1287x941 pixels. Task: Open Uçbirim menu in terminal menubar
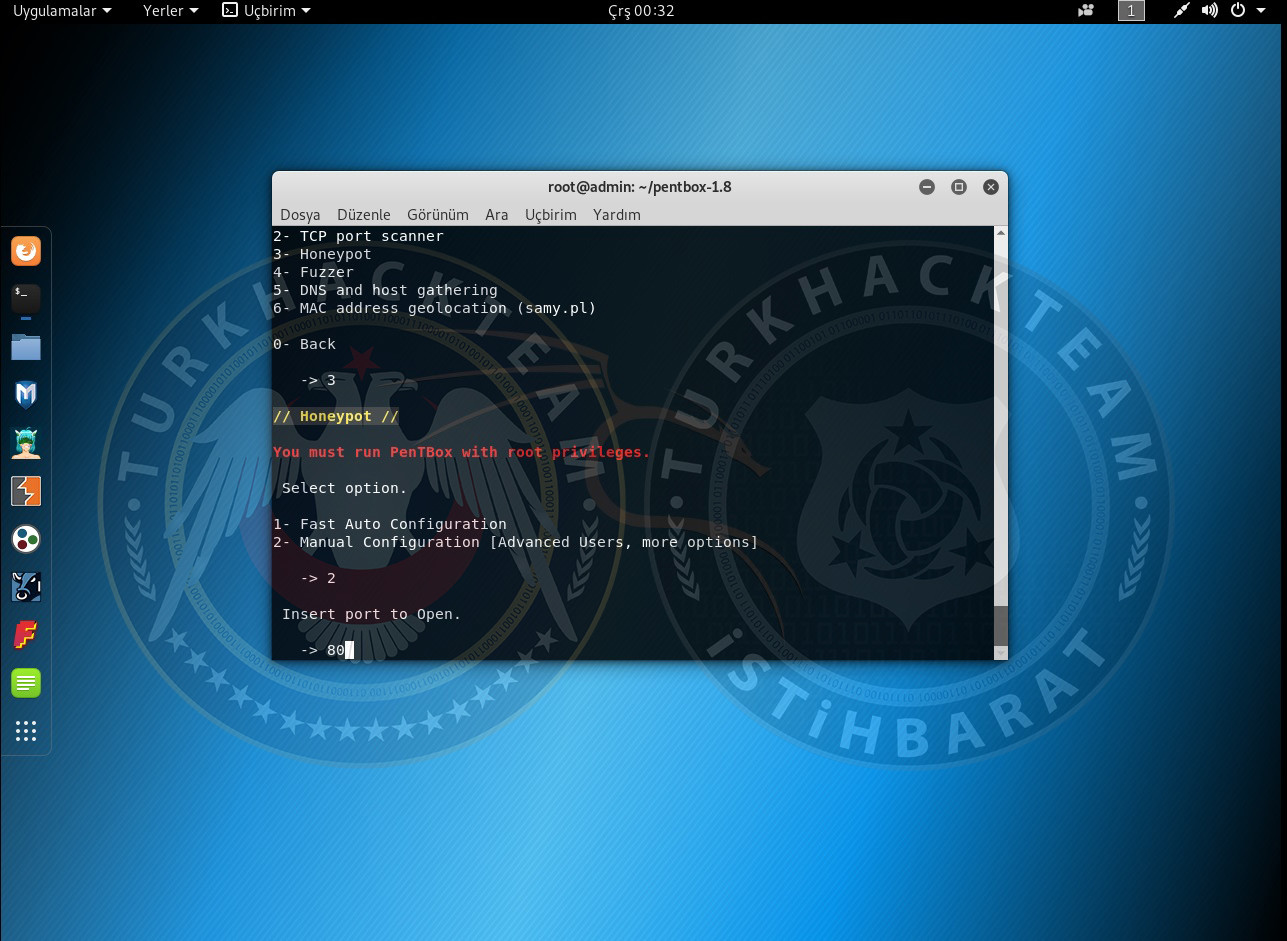[x=551, y=214]
